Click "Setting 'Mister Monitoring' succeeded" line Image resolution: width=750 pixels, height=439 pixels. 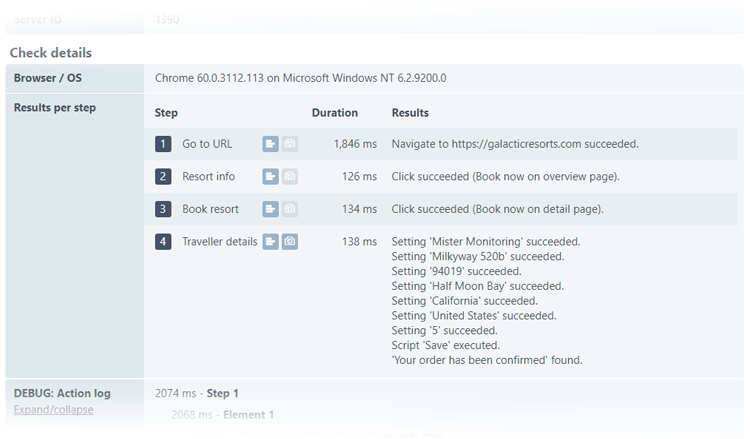tap(486, 241)
